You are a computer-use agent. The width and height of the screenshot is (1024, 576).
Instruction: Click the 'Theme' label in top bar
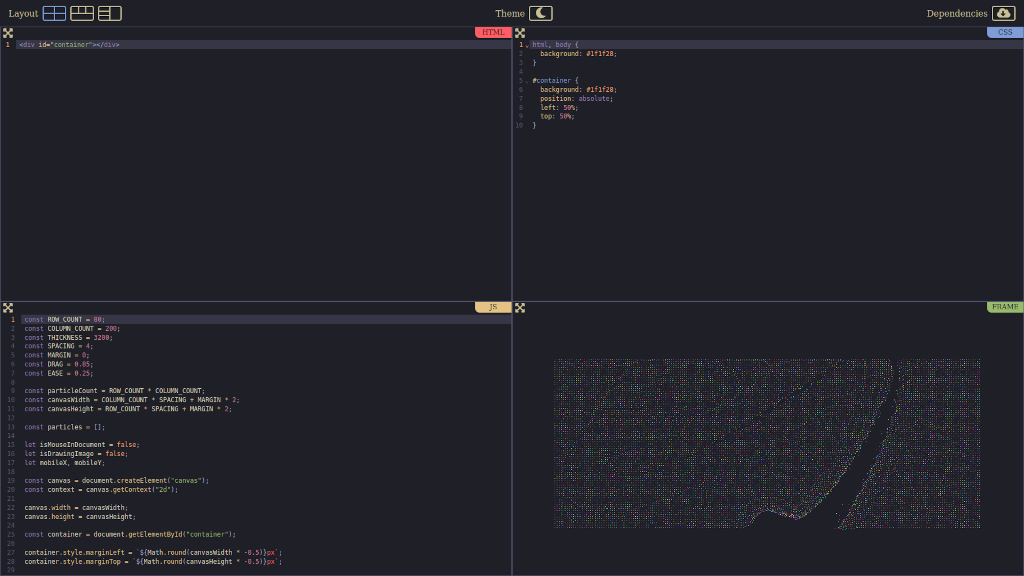tap(510, 14)
